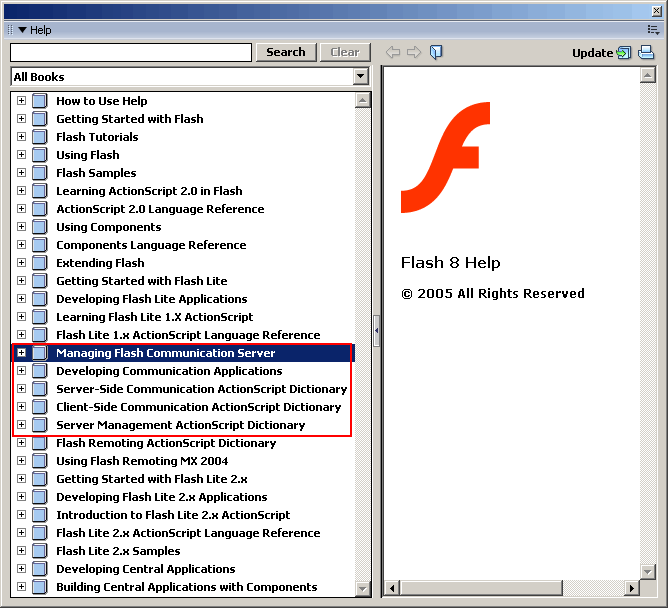Image resolution: width=668 pixels, height=608 pixels.
Task: Click the Search button
Action: coord(286,52)
